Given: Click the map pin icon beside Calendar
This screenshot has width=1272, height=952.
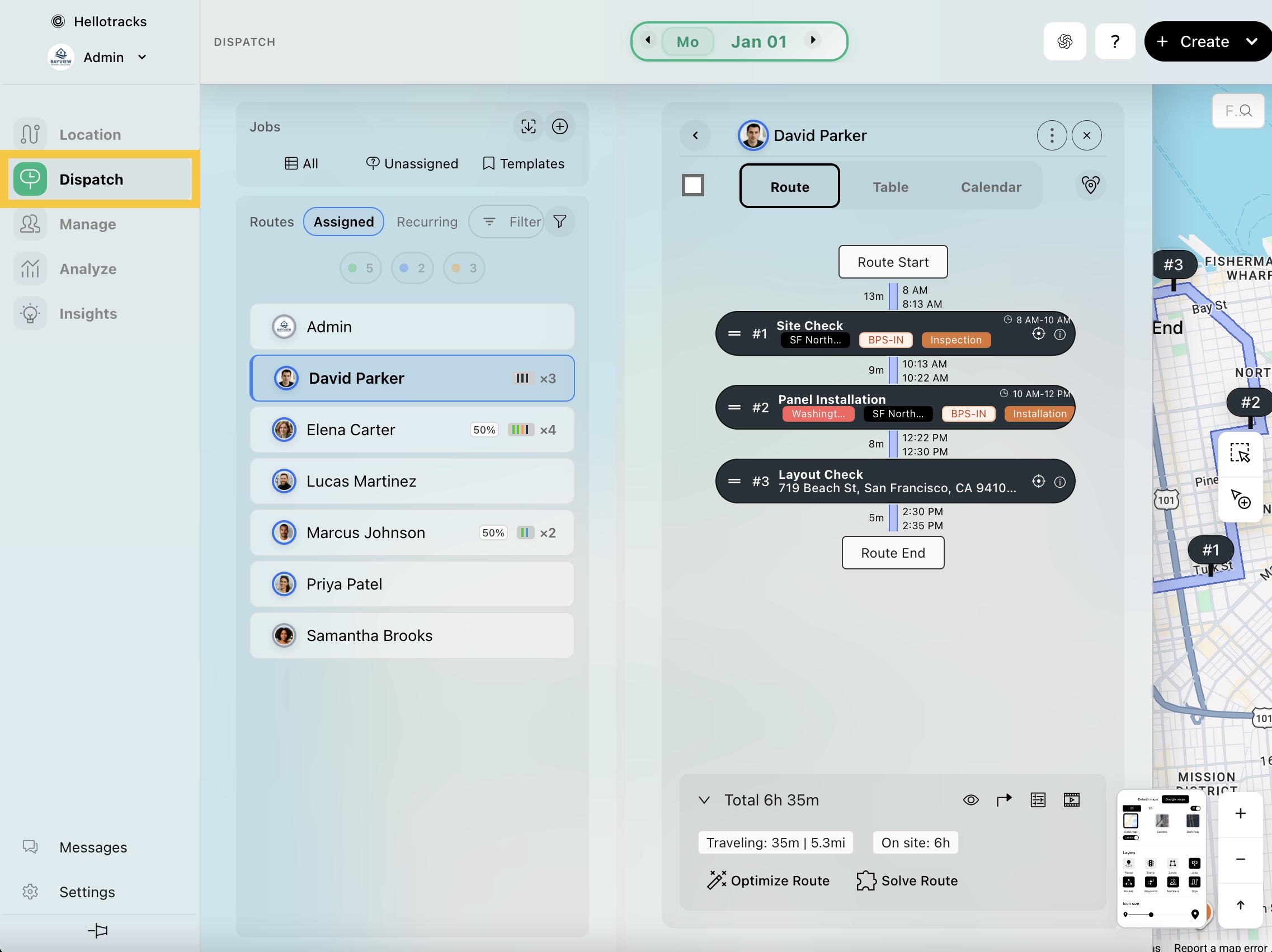Looking at the screenshot, I should tap(1090, 185).
